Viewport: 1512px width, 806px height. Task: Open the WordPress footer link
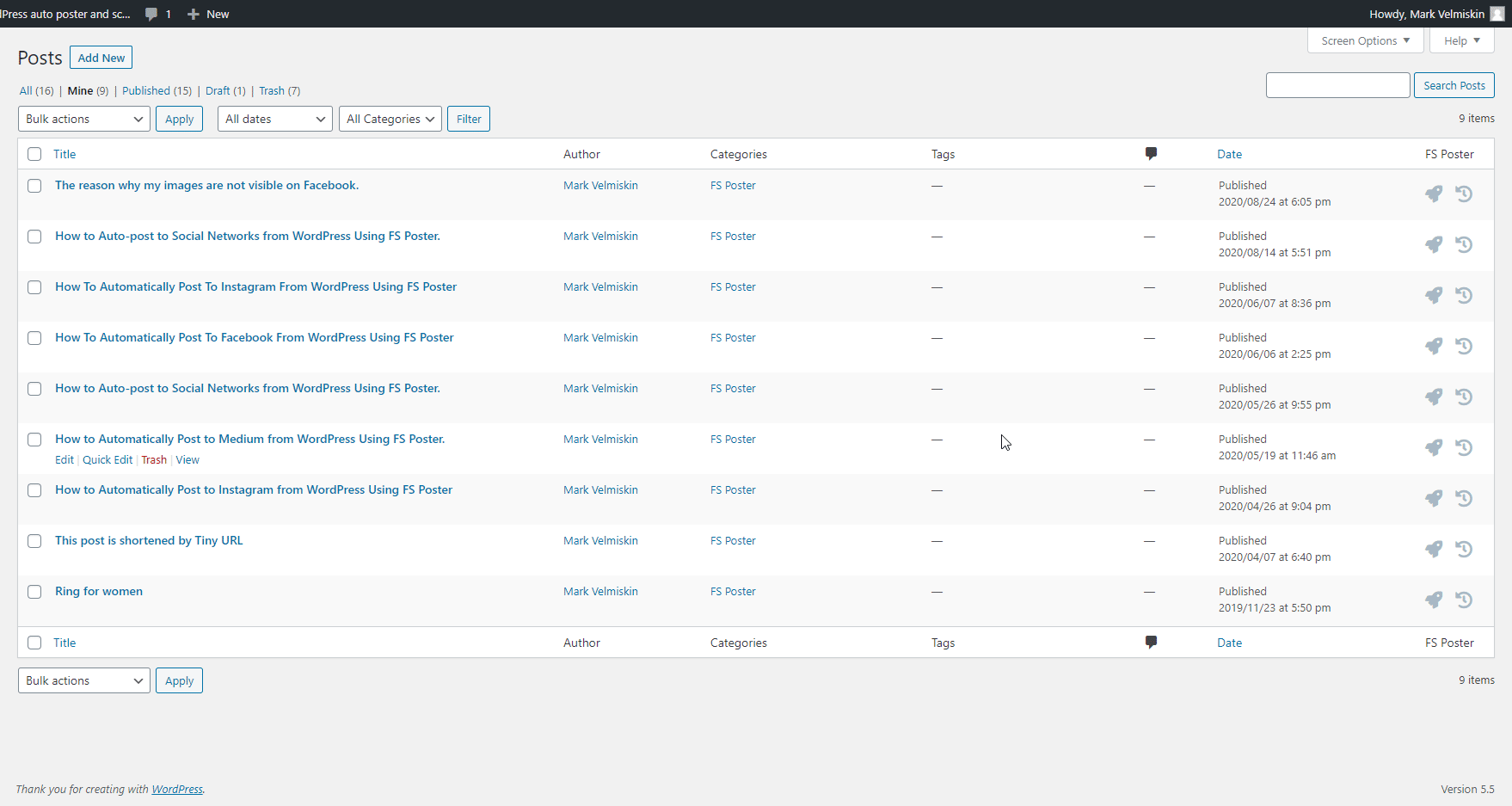click(177, 789)
